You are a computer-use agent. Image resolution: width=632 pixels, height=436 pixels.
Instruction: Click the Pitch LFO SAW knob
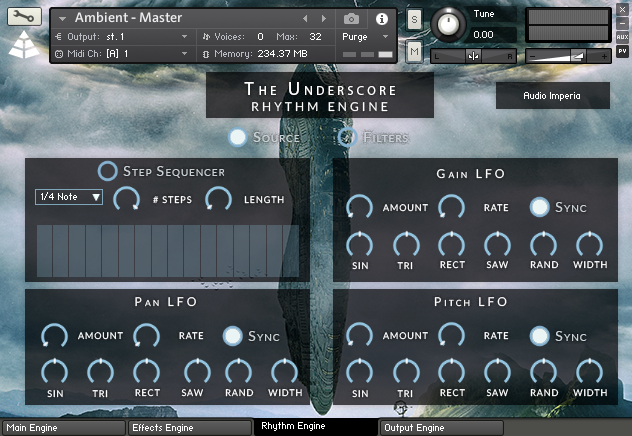pyautogui.click(x=497, y=372)
